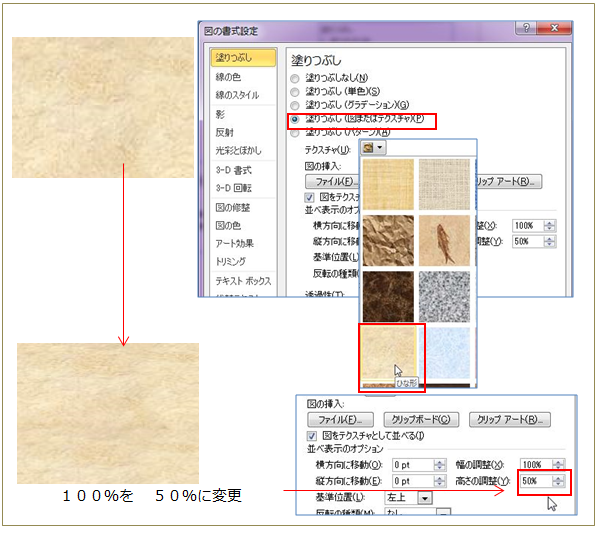
Task: Open the 光彩とぼかし category
Action: point(238,150)
